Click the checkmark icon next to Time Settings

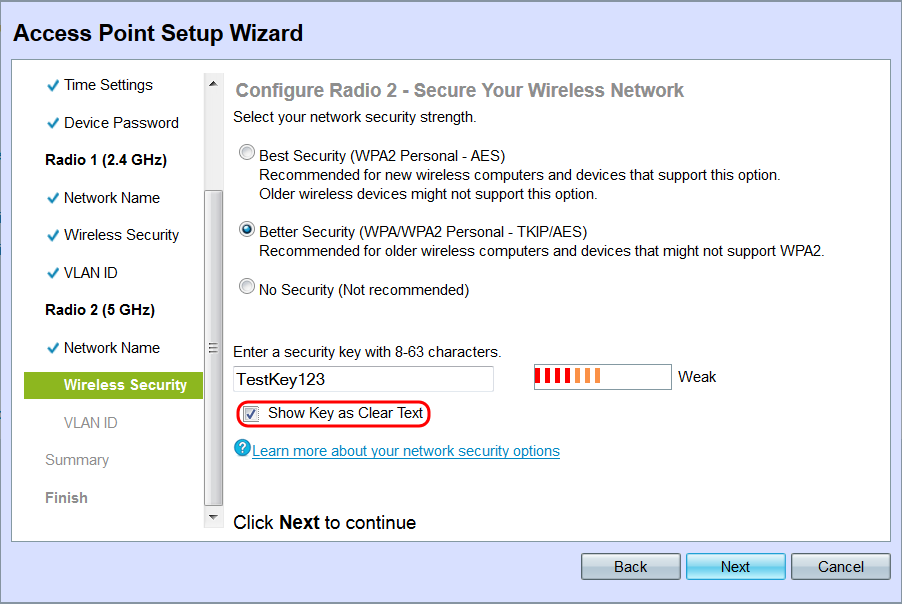point(52,86)
